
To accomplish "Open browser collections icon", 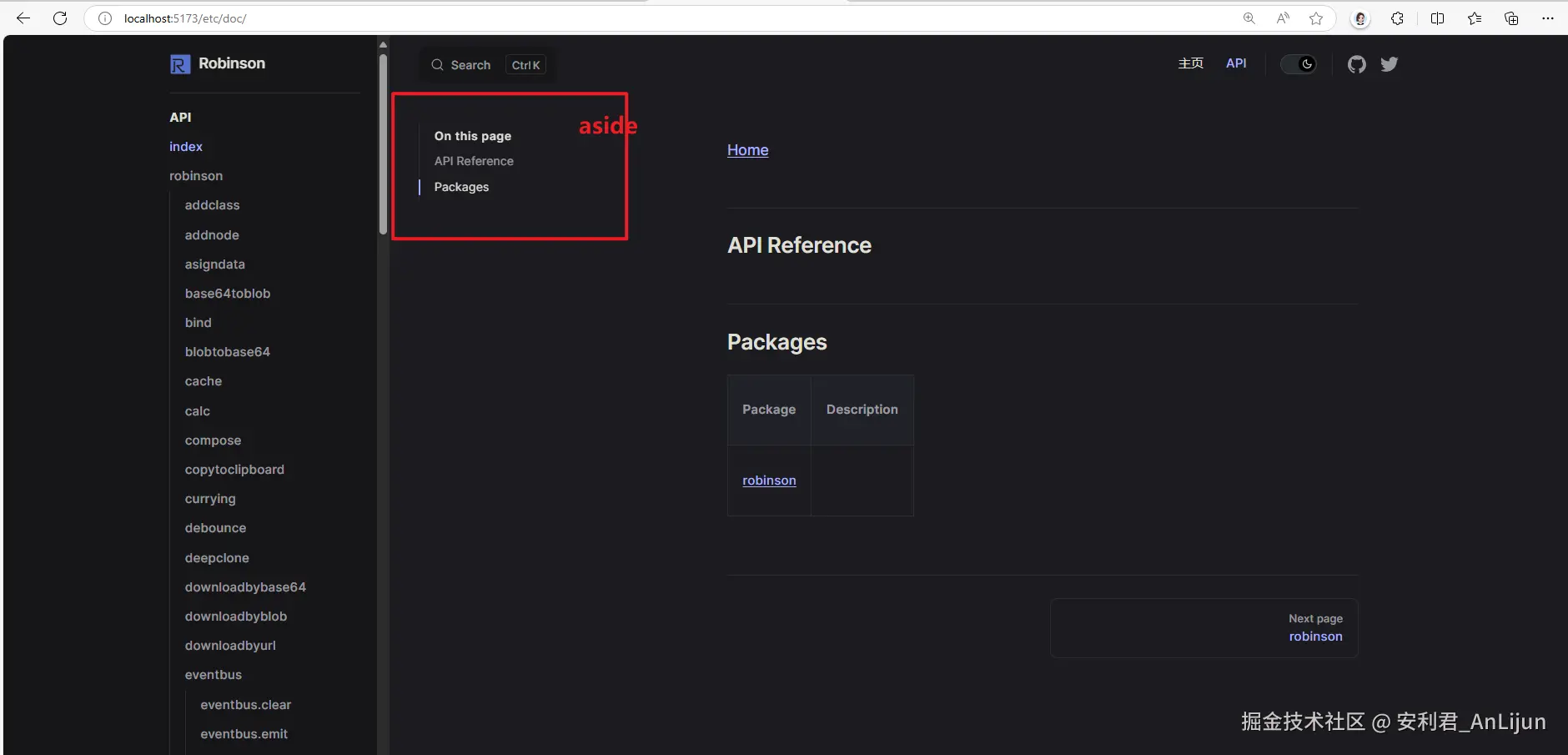I will pos(1511,18).
